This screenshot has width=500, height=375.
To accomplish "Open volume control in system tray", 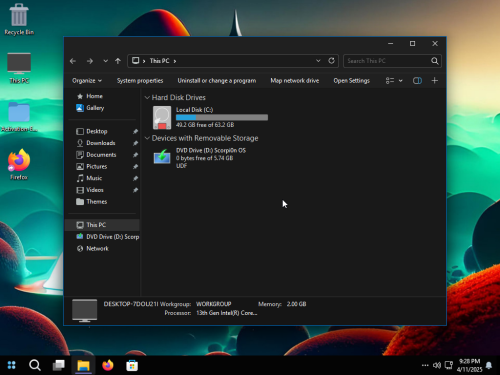I will [x=437, y=365].
